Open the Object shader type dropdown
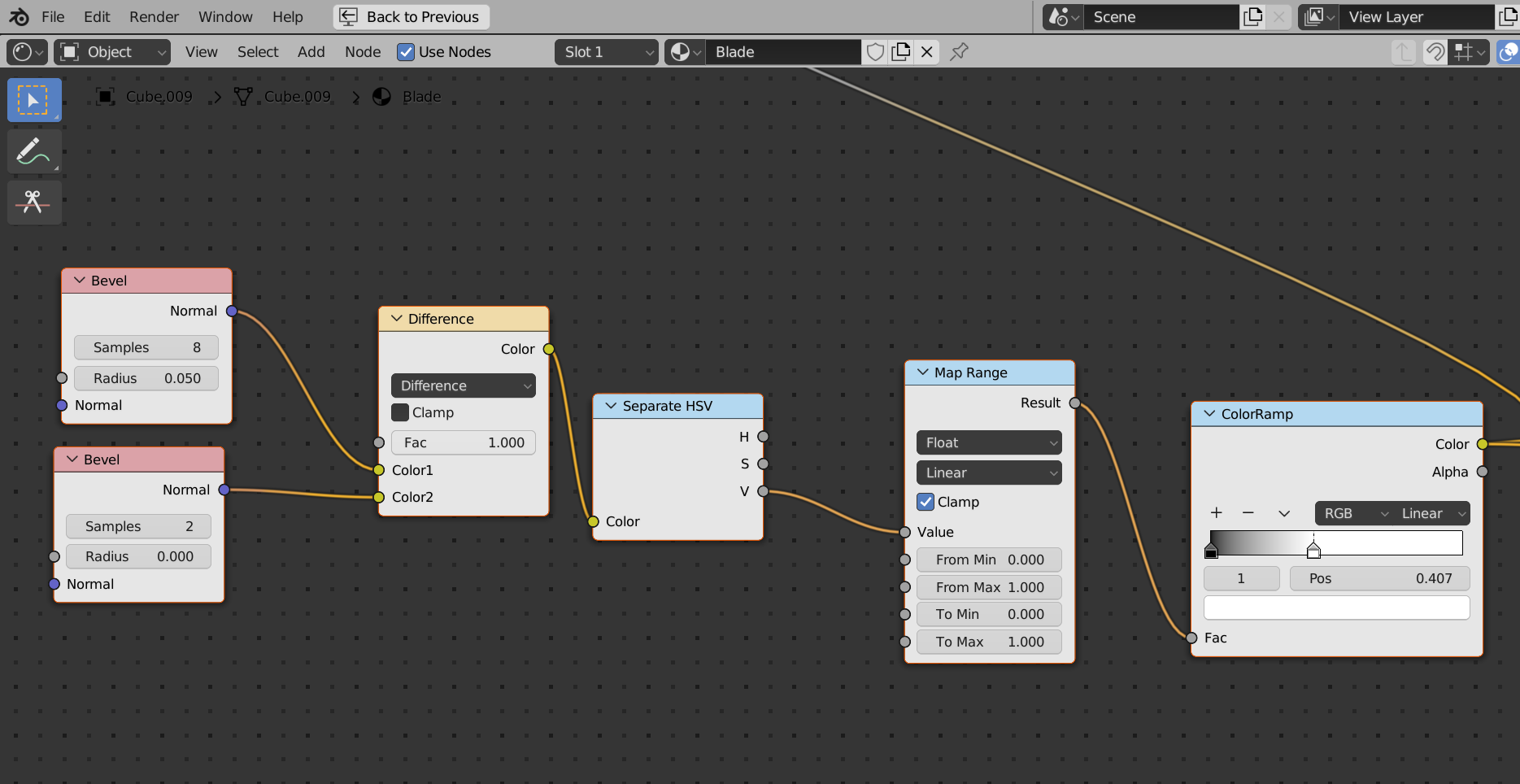The image size is (1520, 784). tap(112, 52)
